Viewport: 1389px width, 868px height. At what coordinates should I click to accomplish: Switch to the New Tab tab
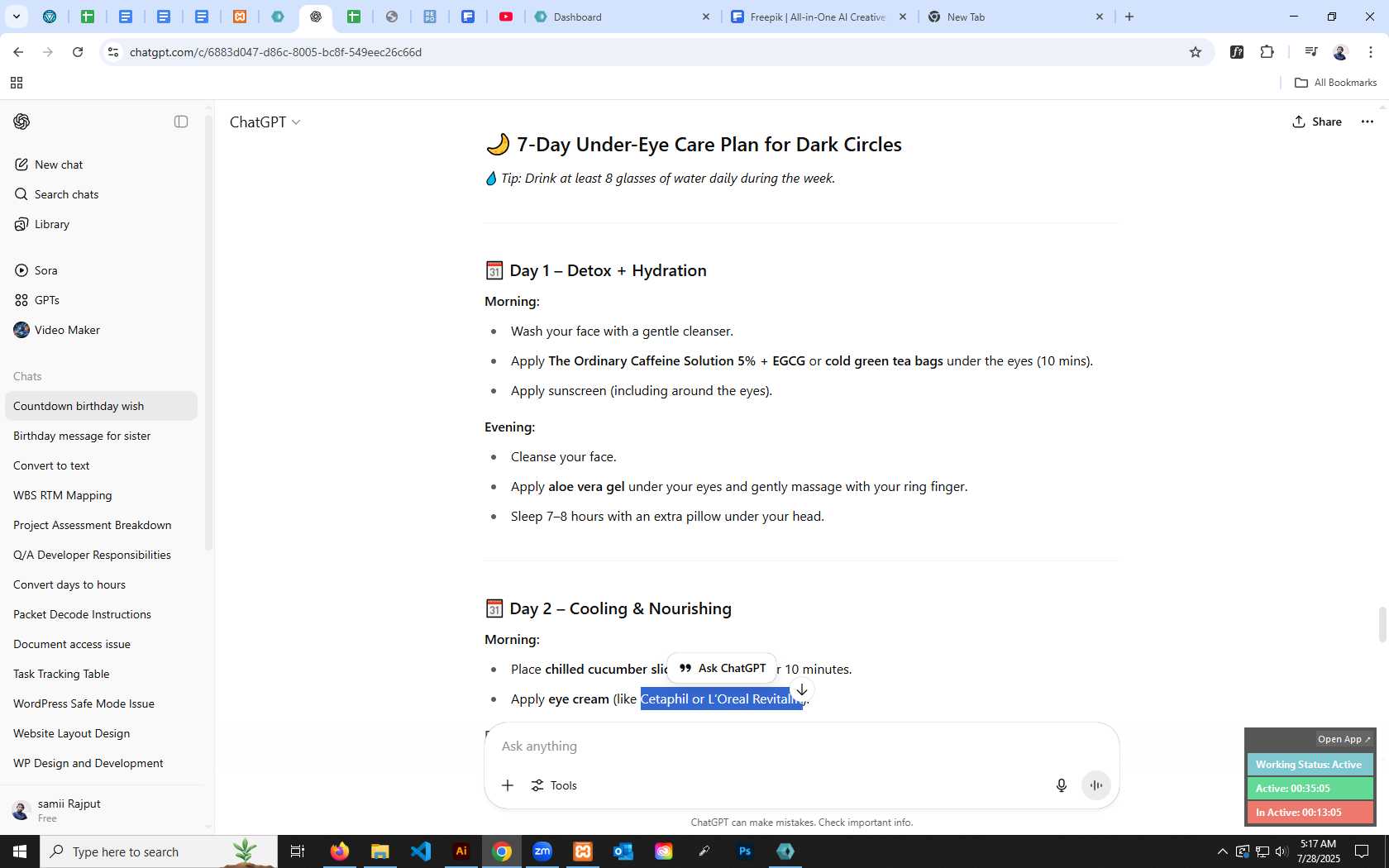1015,17
